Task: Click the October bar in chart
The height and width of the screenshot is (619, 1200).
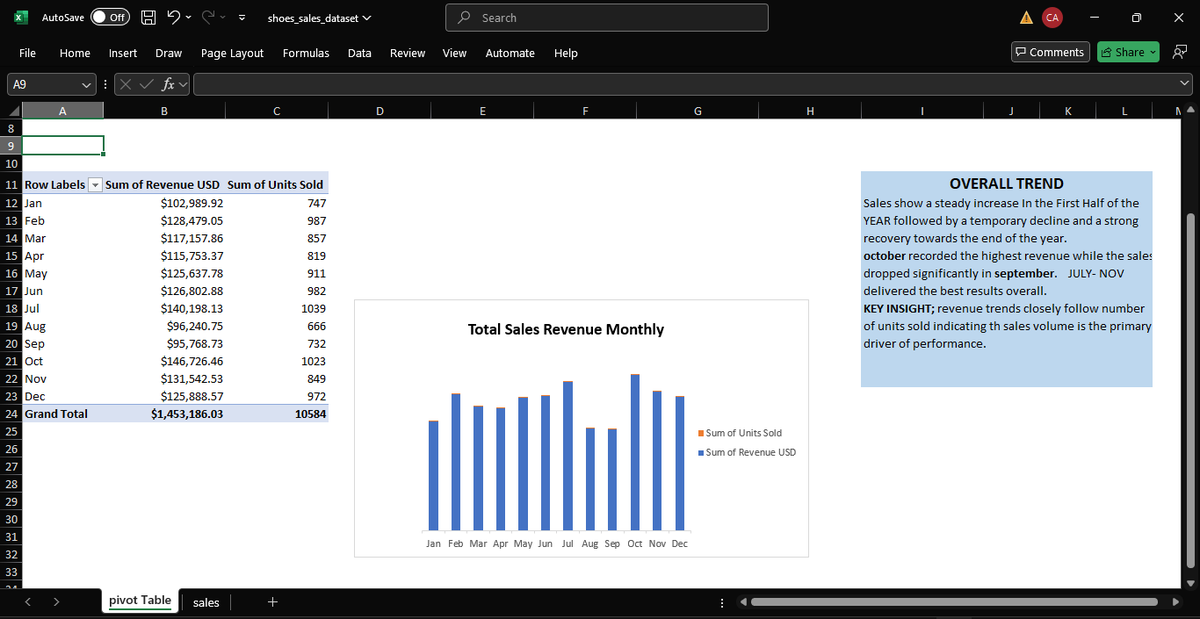Action: (635, 452)
